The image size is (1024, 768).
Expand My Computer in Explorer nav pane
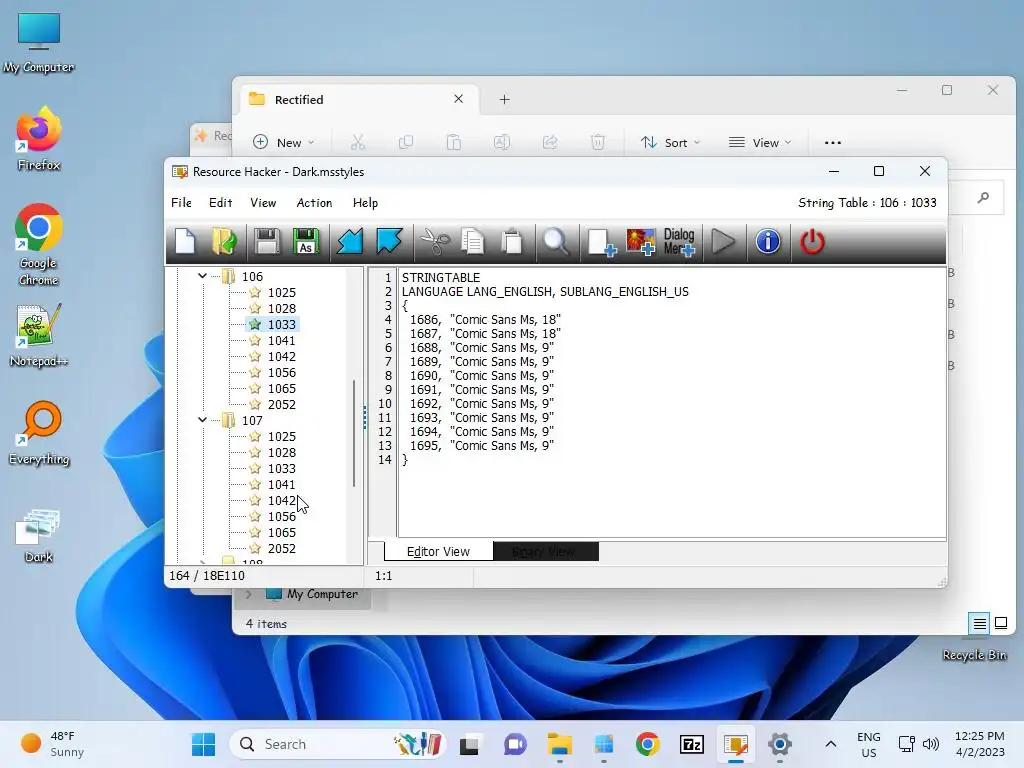click(248, 594)
